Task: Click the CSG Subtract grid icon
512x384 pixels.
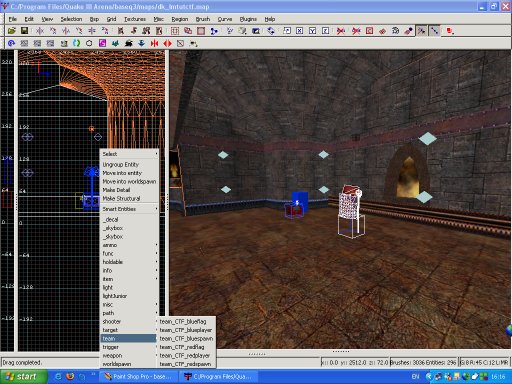Action: click(x=175, y=31)
